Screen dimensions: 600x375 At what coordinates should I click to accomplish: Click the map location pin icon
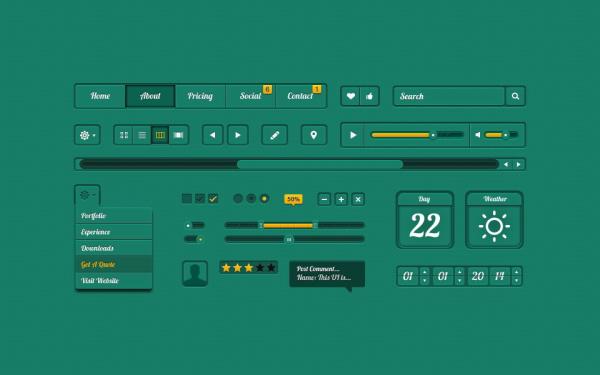point(314,135)
